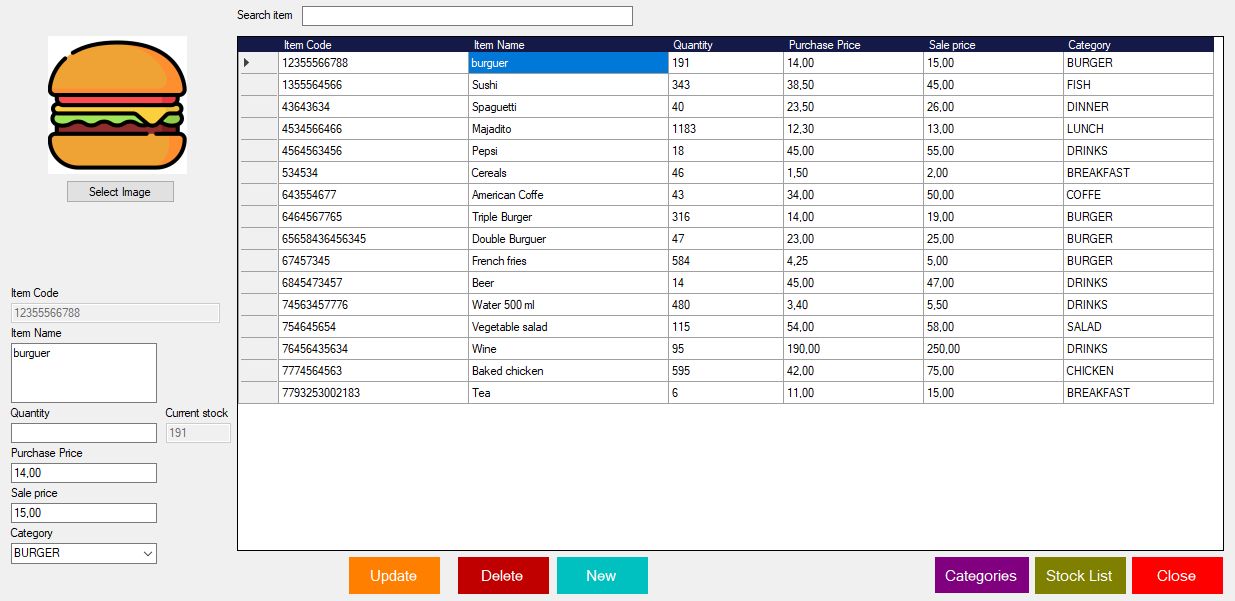Click the burger item image thumbnail
Screen dimensions: 1235x601
point(117,105)
